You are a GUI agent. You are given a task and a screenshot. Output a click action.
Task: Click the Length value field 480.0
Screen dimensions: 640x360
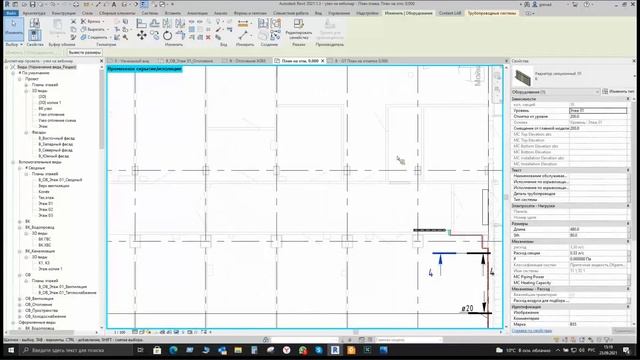[x=598, y=229]
